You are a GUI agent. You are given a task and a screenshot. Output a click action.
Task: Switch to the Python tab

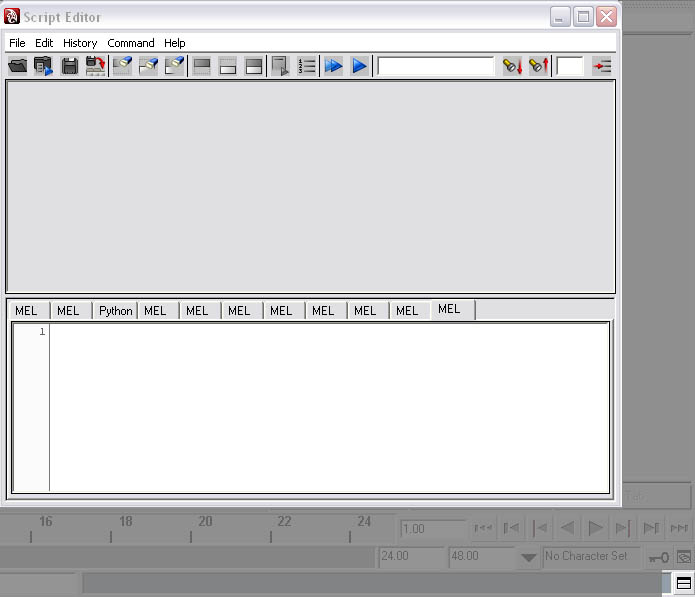pos(115,311)
